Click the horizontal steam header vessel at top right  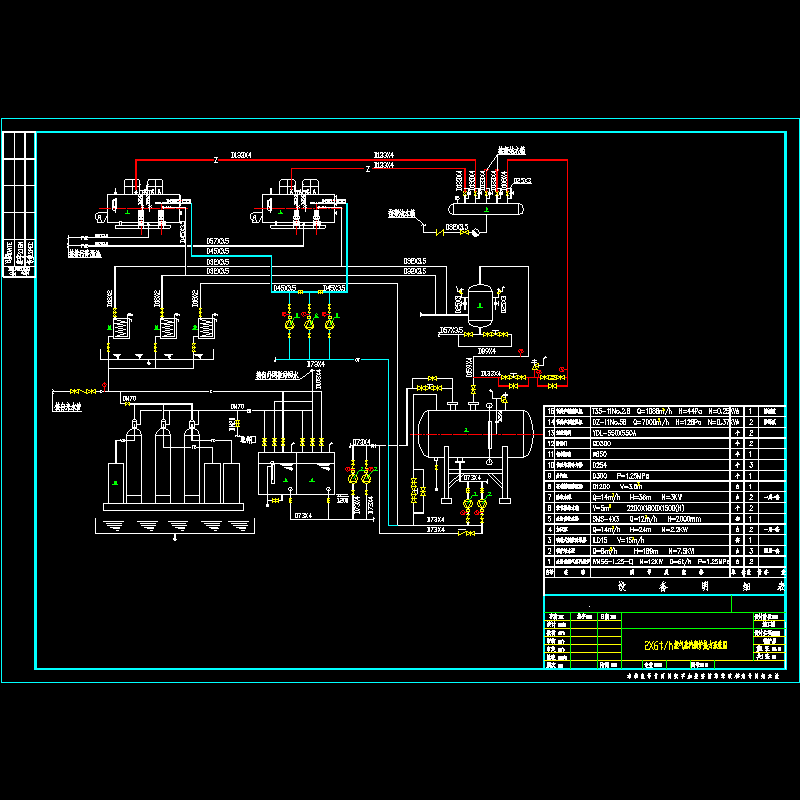coord(486,209)
